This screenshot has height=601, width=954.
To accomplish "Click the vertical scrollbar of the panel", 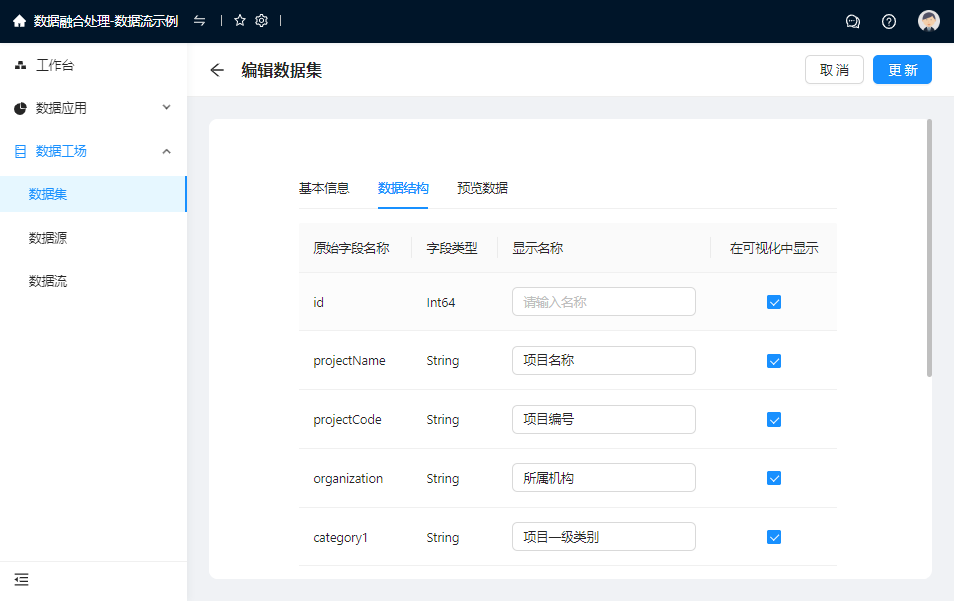I will pyautogui.click(x=929, y=250).
